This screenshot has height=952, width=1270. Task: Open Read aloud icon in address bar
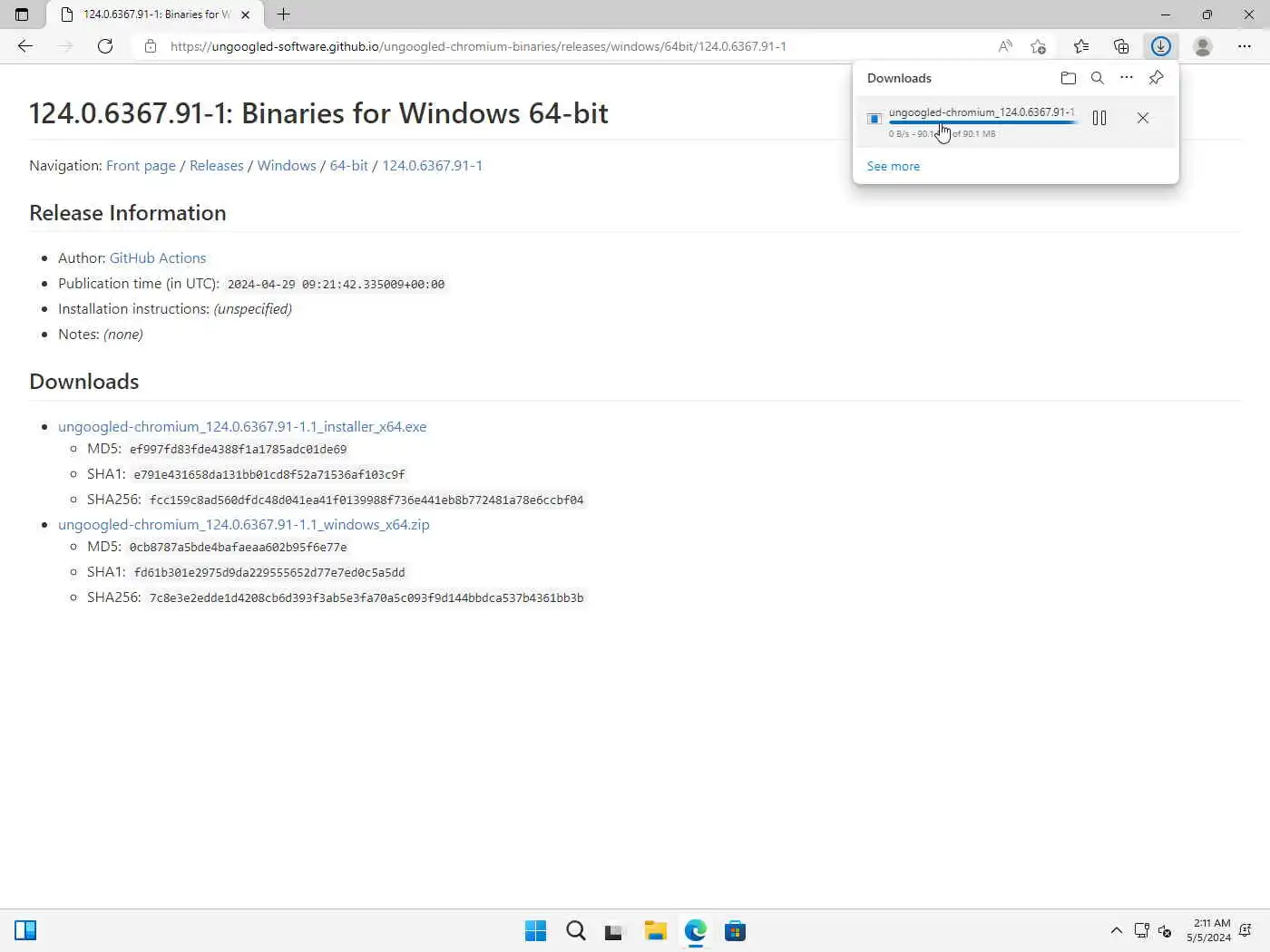click(x=1005, y=46)
